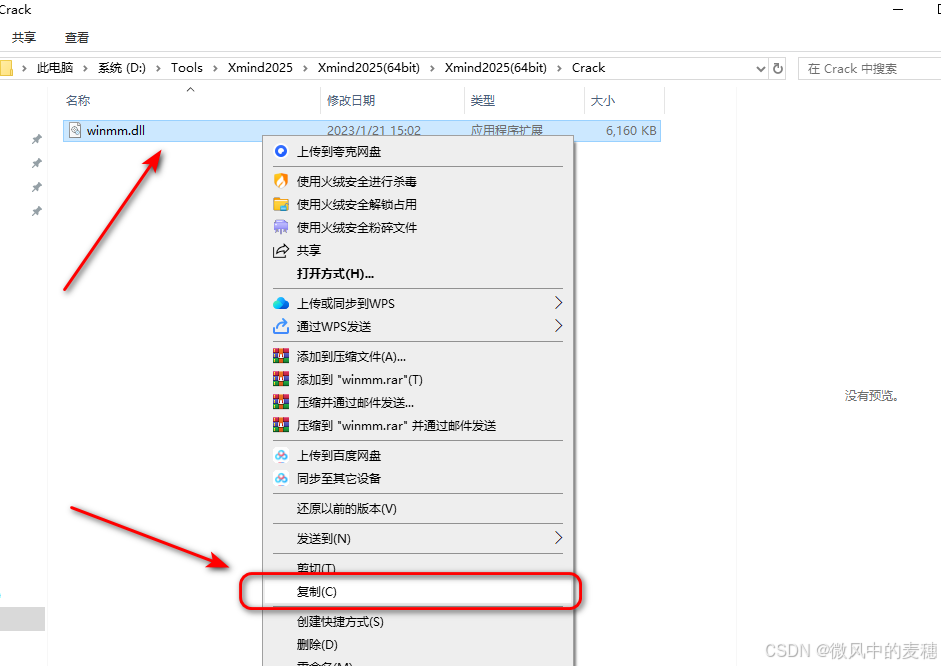Open the 共享 ribbon tab

click(24, 37)
